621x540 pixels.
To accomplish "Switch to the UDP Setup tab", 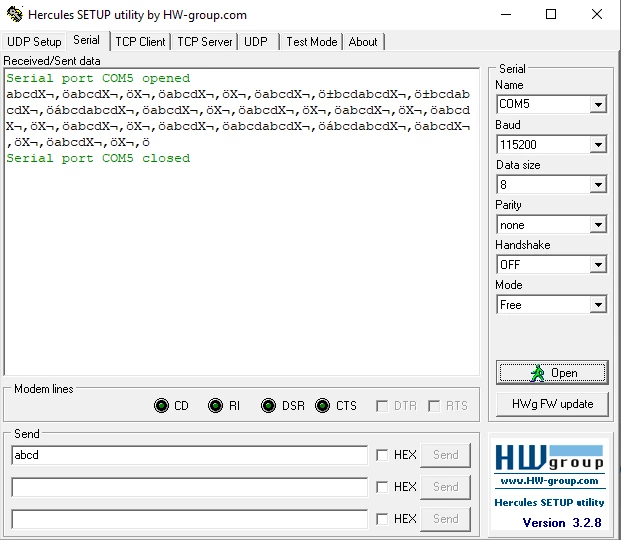I will (34, 42).
